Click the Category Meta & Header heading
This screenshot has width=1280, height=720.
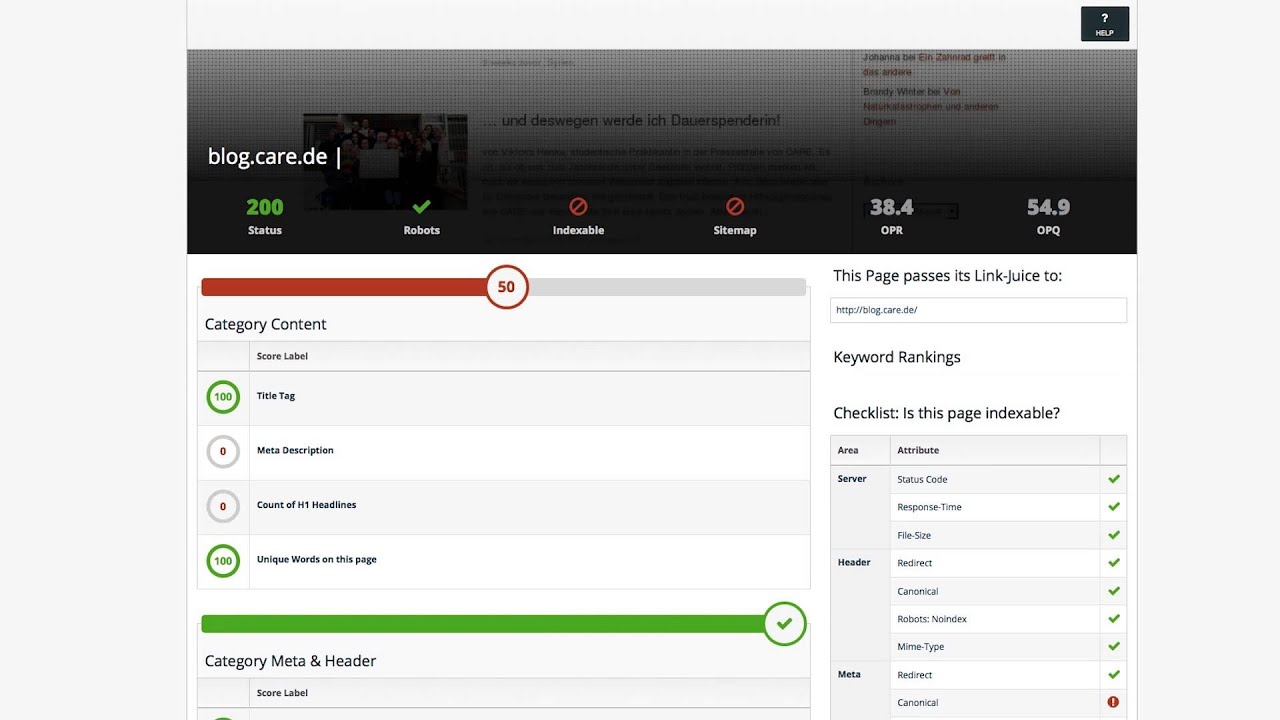[x=290, y=661]
